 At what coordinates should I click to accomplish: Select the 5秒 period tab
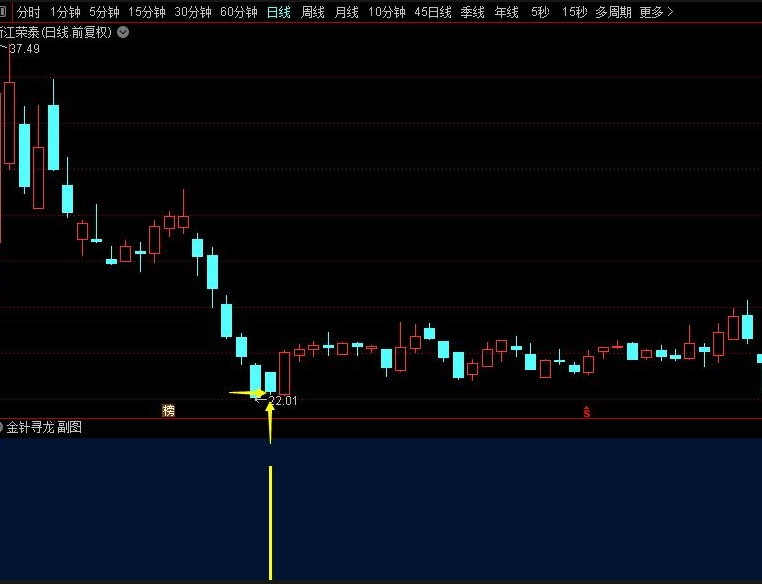(x=540, y=12)
